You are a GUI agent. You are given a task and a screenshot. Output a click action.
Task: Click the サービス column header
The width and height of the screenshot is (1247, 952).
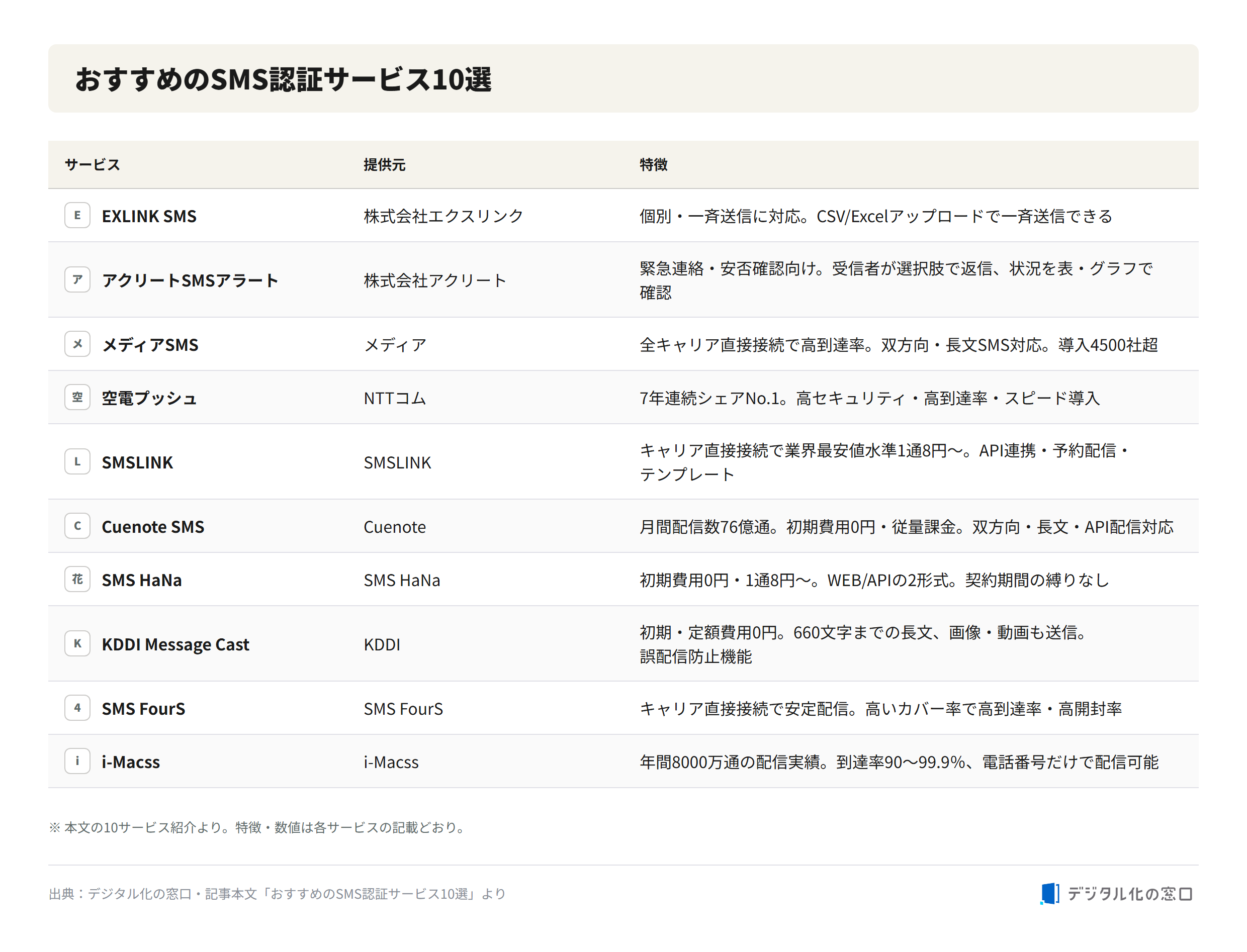click(x=93, y=164)
